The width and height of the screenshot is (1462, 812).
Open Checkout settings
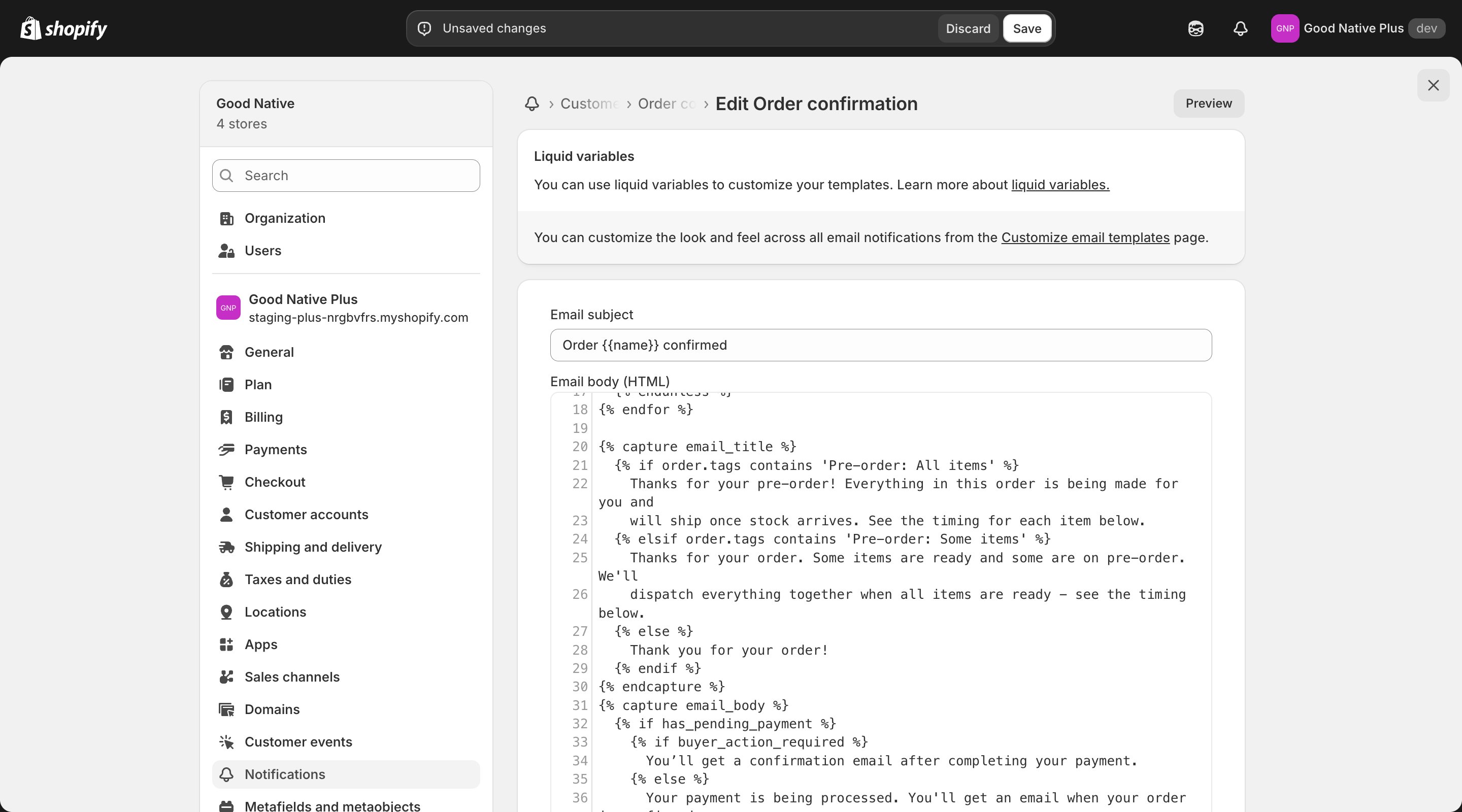click(x=346, y=482)
